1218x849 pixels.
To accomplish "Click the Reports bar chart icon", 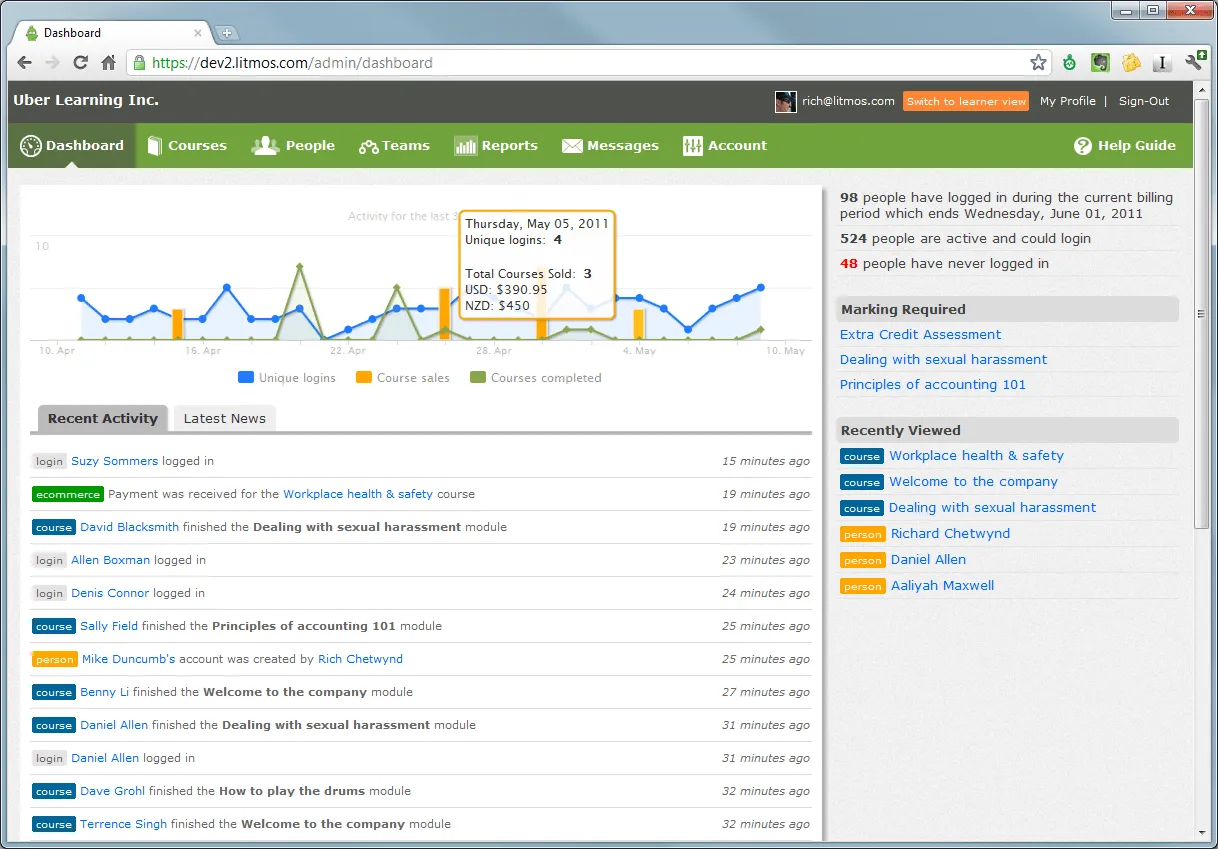I will pyautogui.click(x=465, y=146).
